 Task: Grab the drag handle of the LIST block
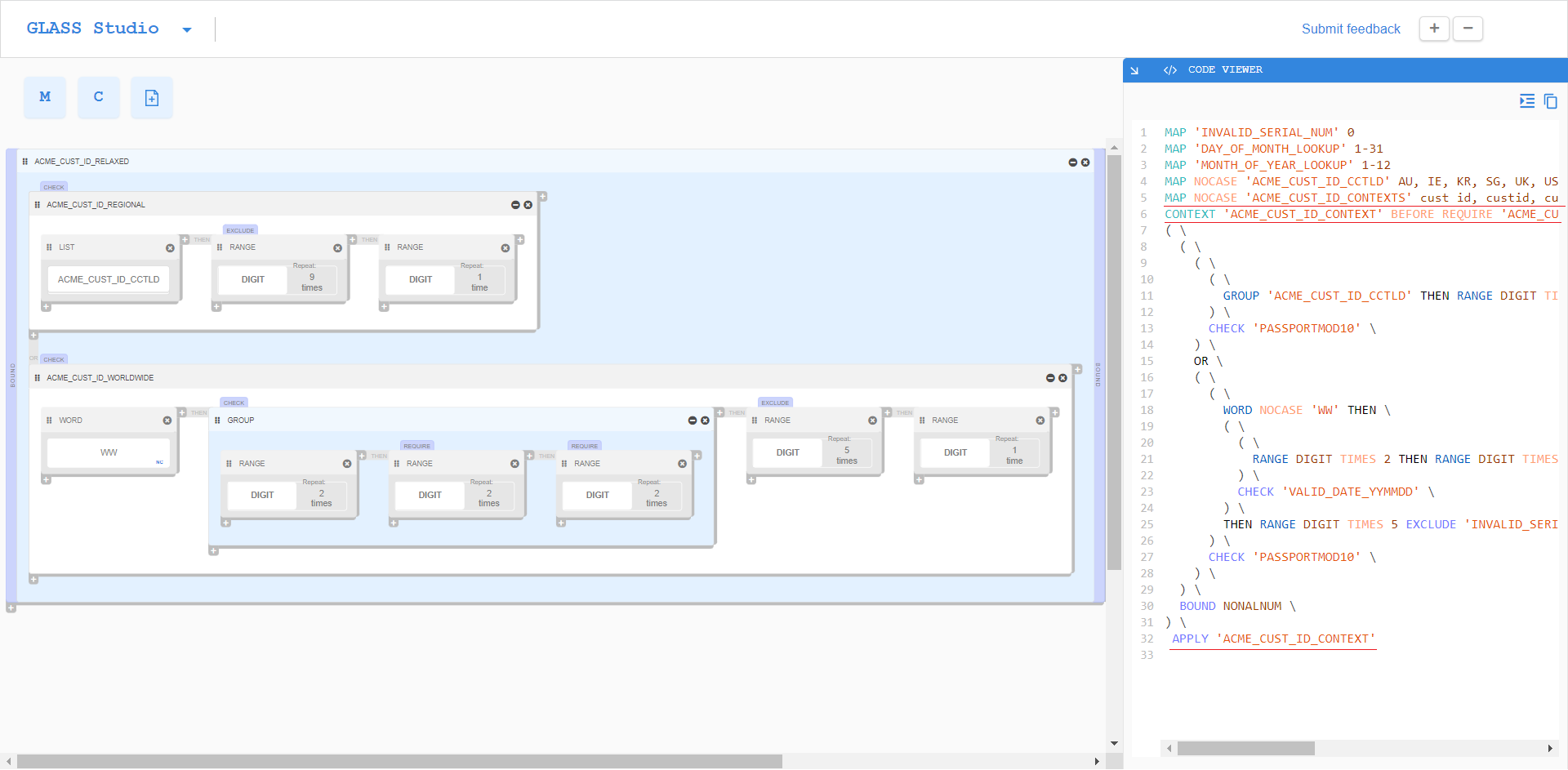(x=49, y=247)
